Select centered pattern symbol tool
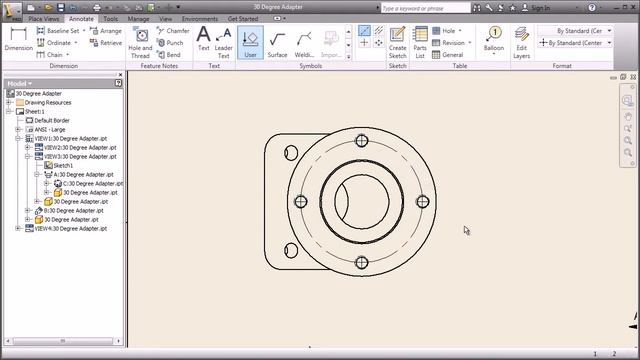The image size is (640, 360). point(378,42)
